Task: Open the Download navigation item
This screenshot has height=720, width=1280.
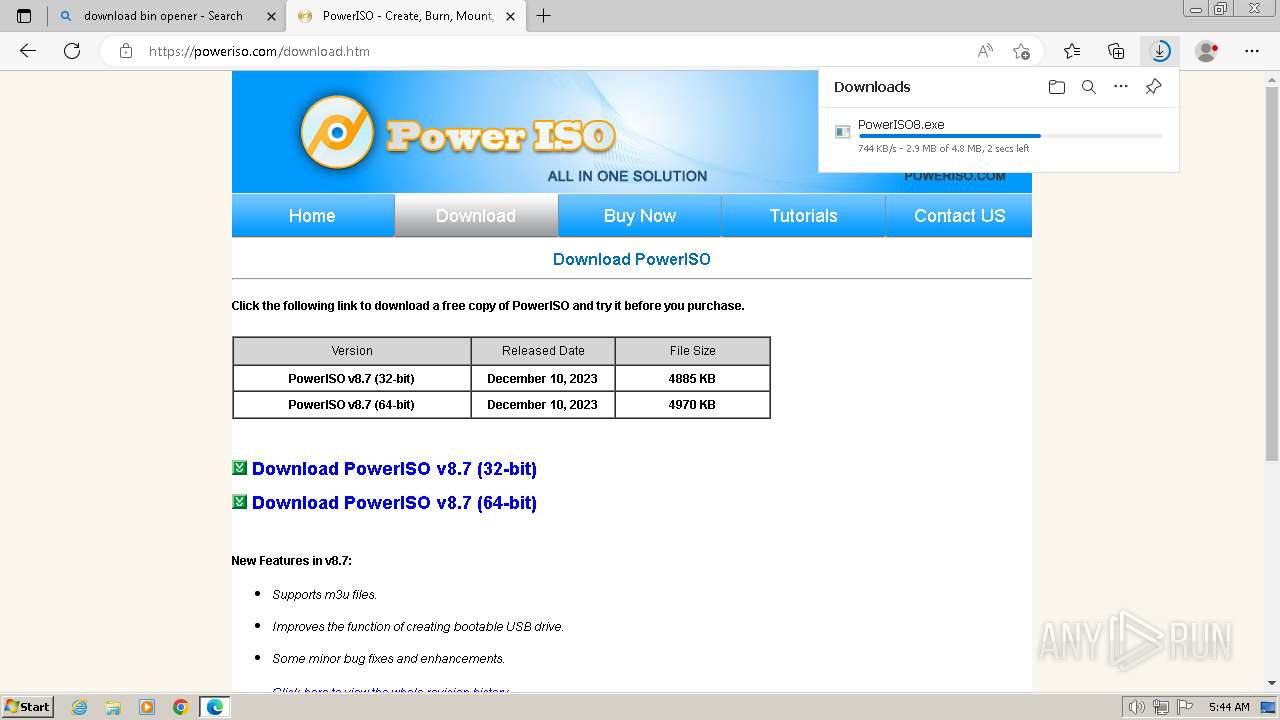Action: pyautogui.click(x=476, y=216)
